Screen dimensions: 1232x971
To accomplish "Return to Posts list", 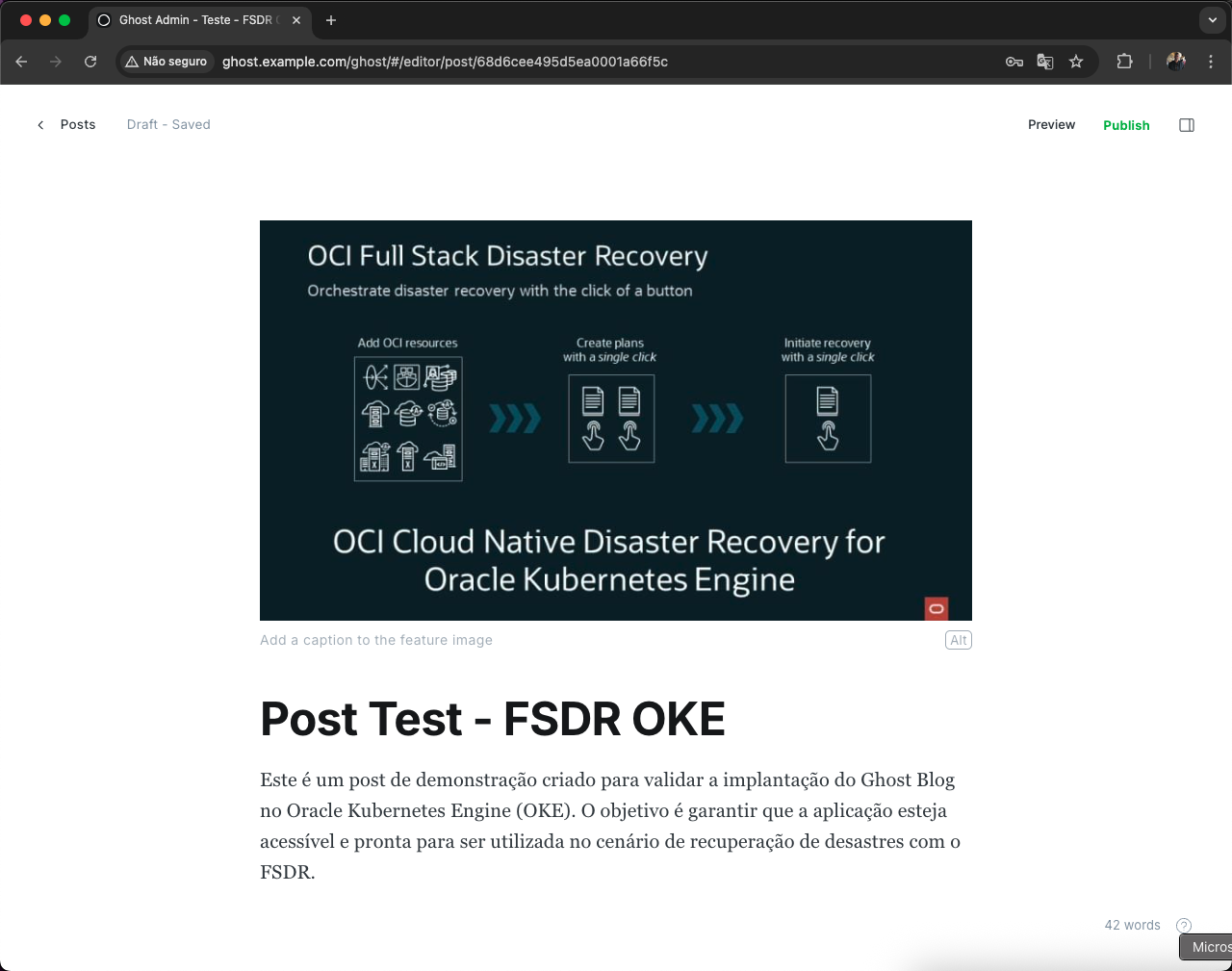I will (66, 124).
